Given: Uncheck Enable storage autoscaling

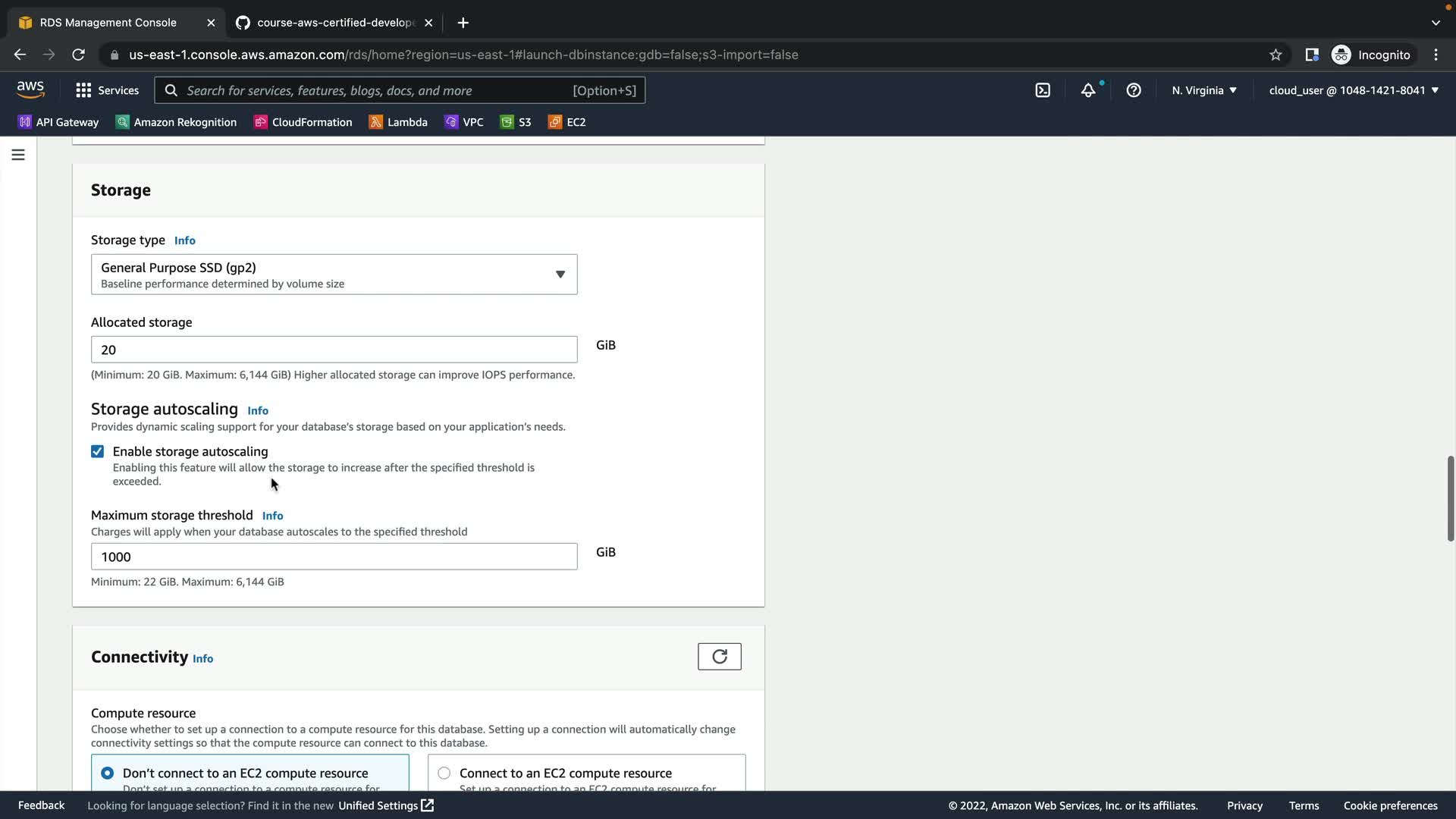Looking at the screenshot, I should (98, 452).
